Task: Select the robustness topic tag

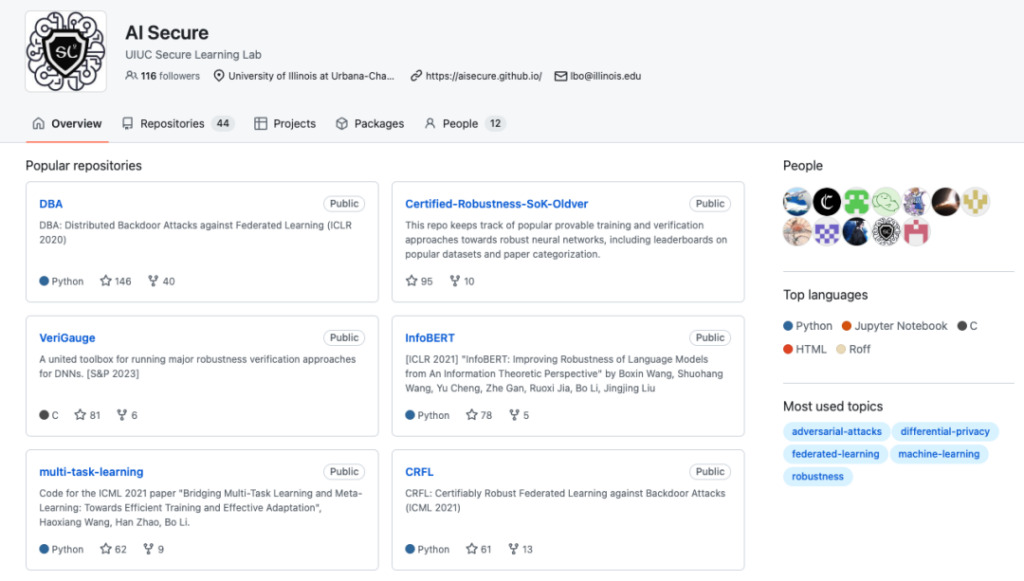Action: [818, 476]
